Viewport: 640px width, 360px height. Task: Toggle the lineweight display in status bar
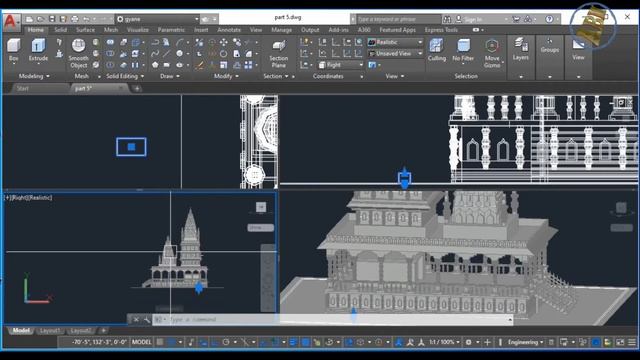coord(293,342)
